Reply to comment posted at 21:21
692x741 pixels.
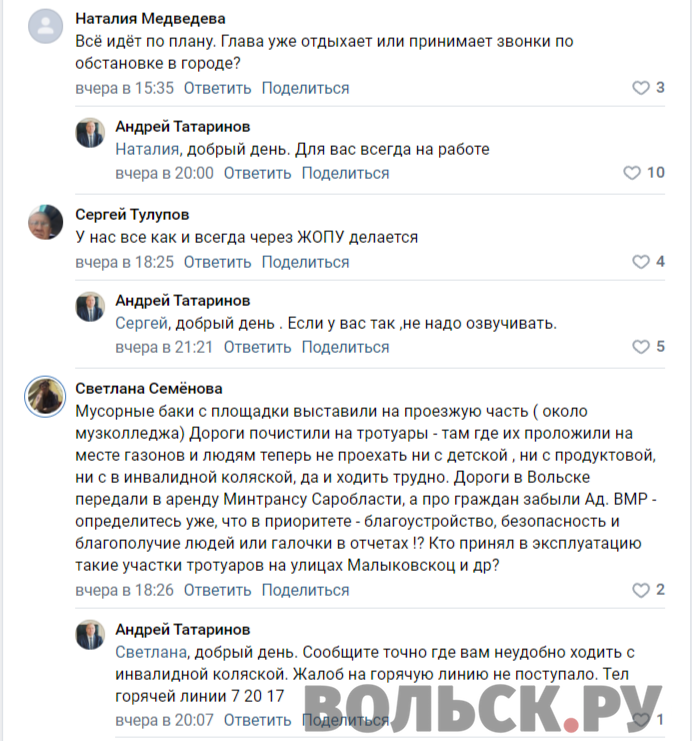(258, 347)
